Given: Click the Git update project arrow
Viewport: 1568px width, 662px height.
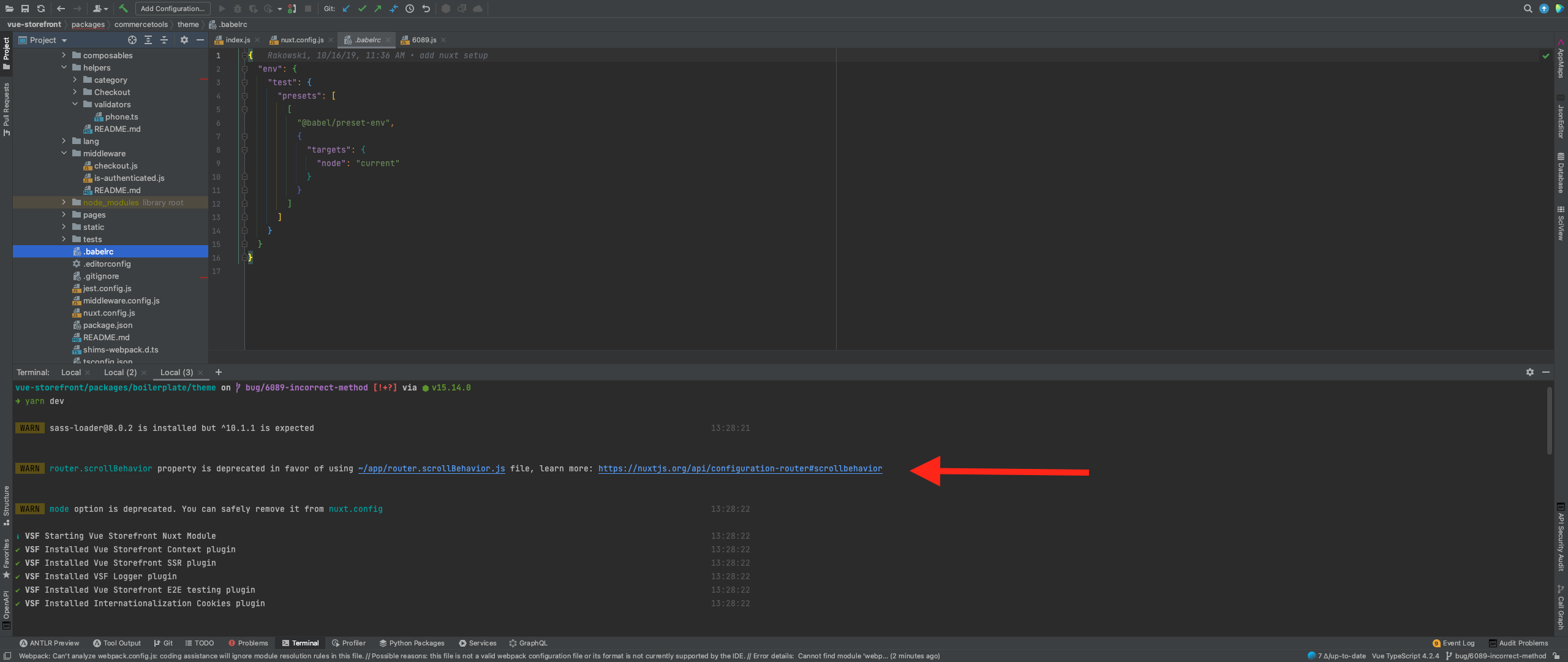Looking at the screenshot, I should 346,9.
